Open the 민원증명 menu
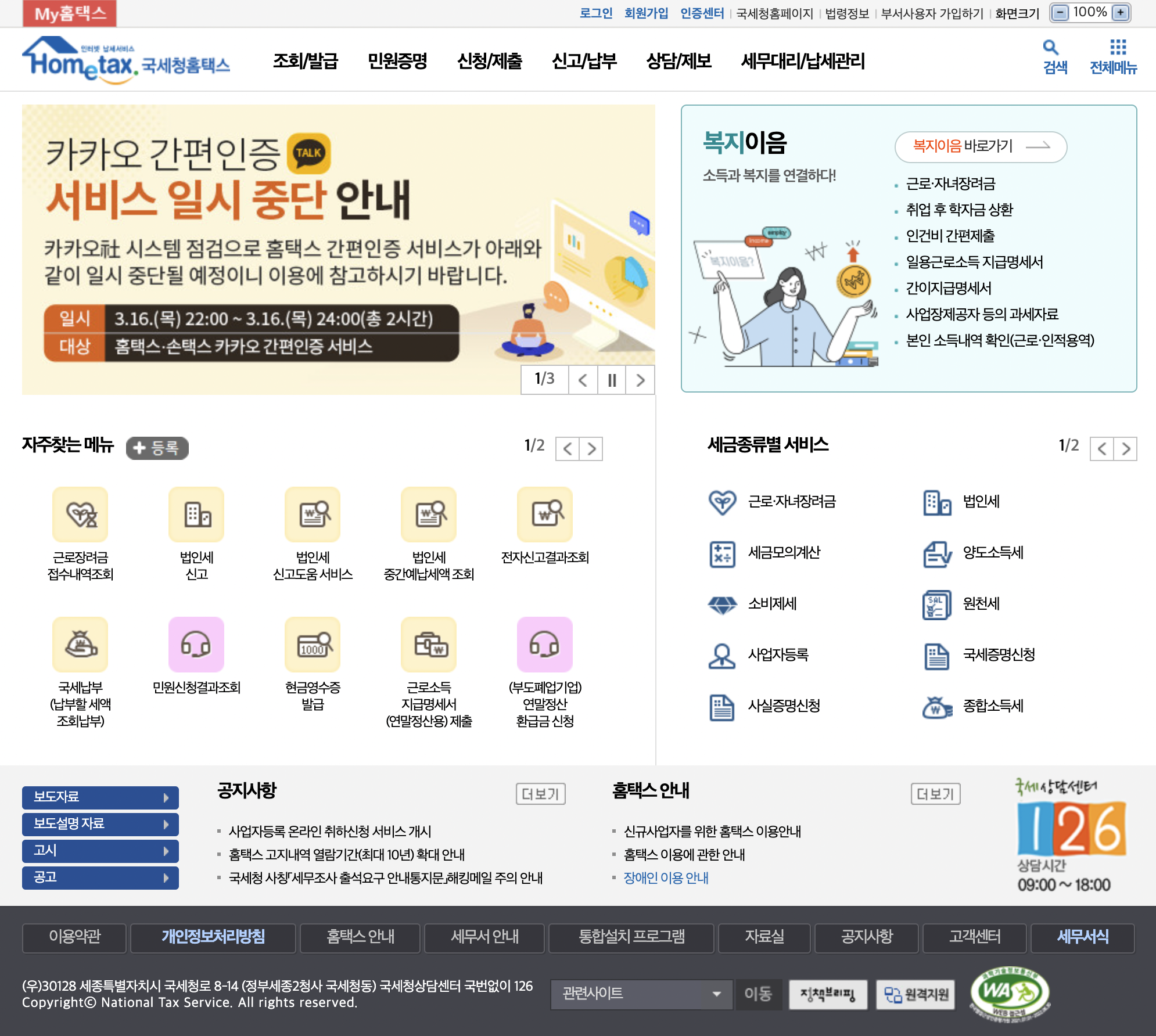 coord(397,60)
